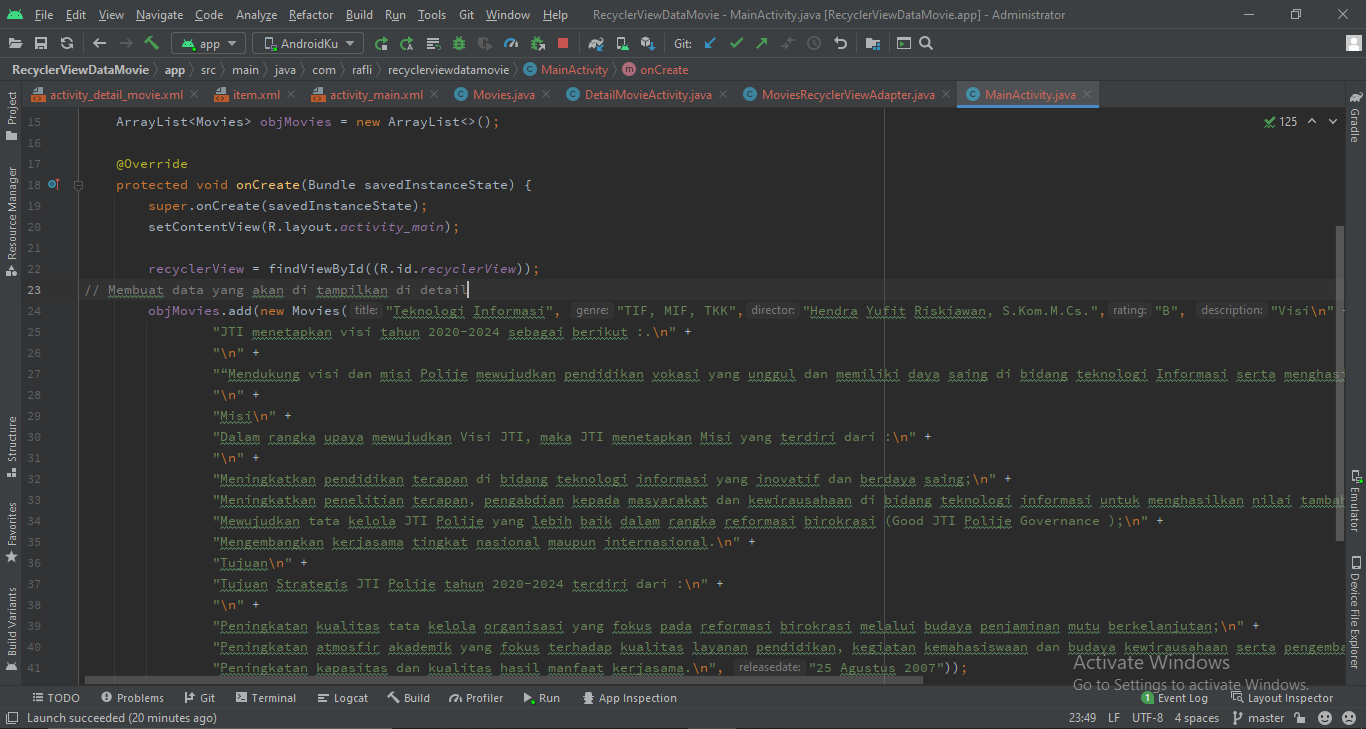Debug the app with the bug icon
Screen dimensions: 1366x729
pyautogui.click(x=459, y=43)
